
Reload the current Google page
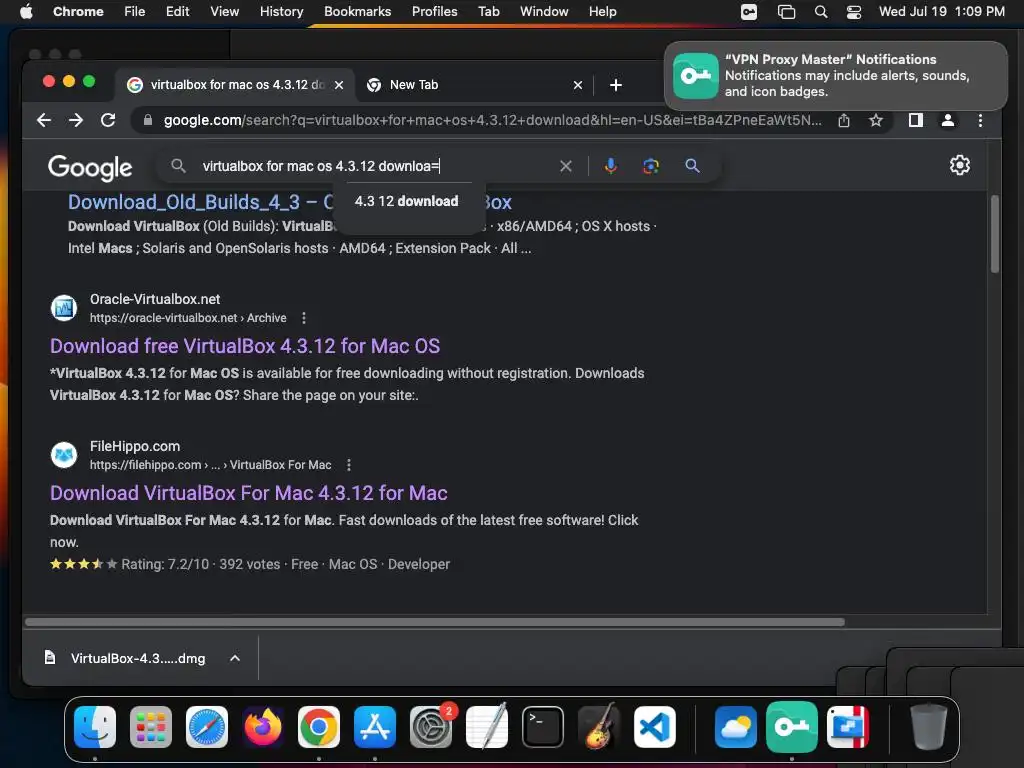tap(108, 120)
